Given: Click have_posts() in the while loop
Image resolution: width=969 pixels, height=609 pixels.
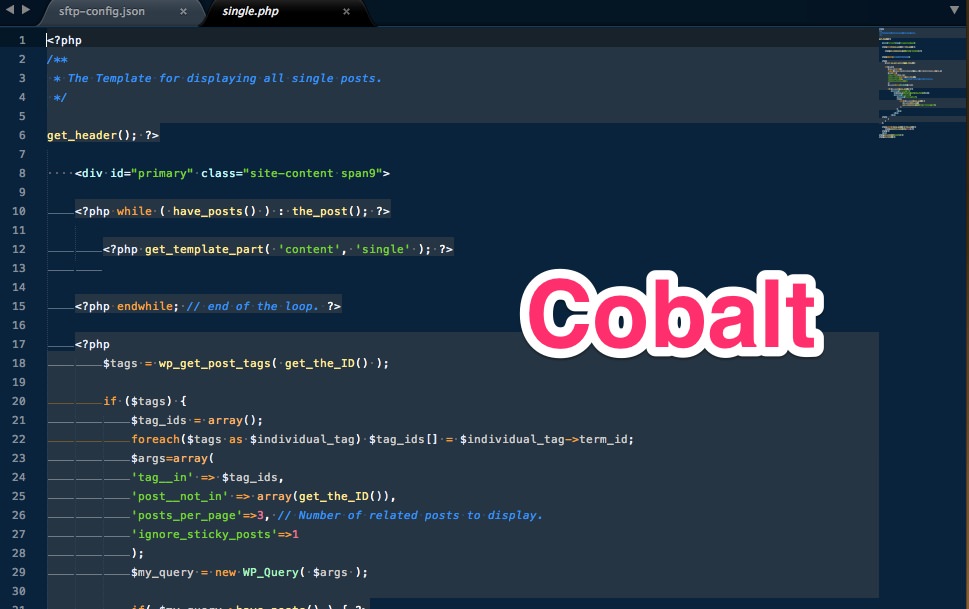Looking at the screenshot, I should (214, 211).
